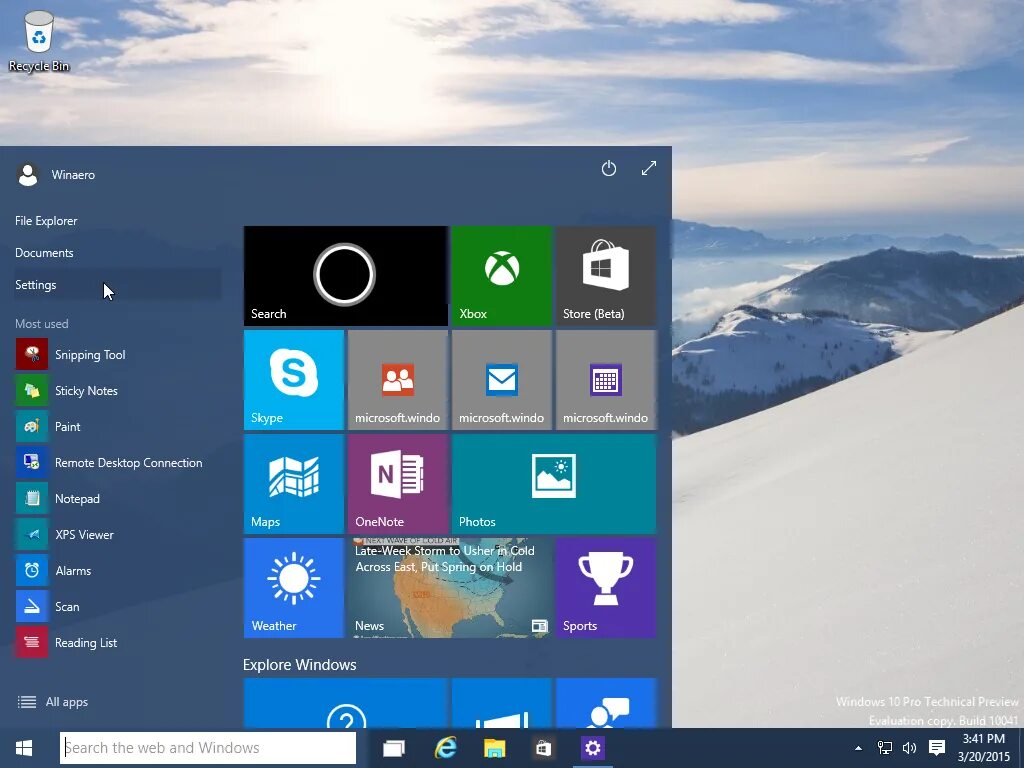Open the Alarms app entry
The height and width of the screenshot is (768, 1024).
tap(118, 570)
